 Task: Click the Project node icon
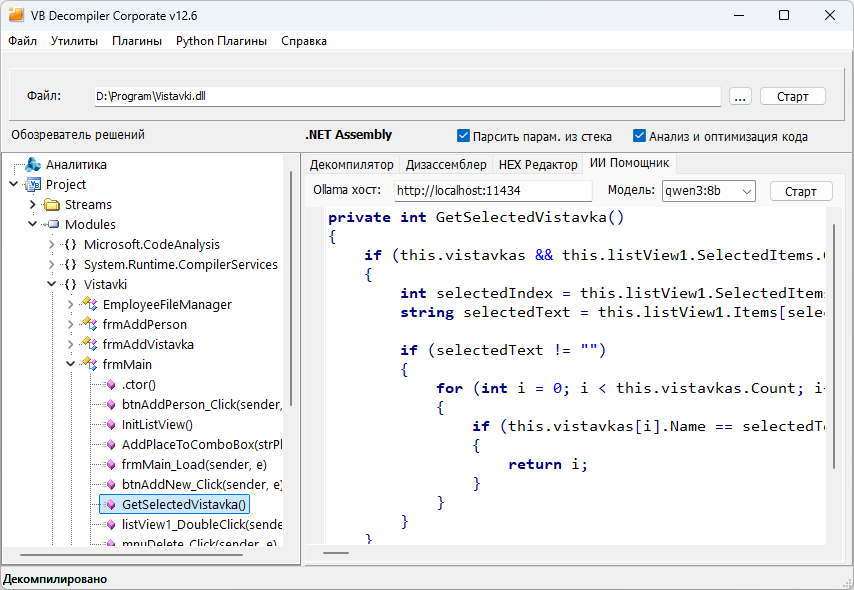click(x=33, y=184)
